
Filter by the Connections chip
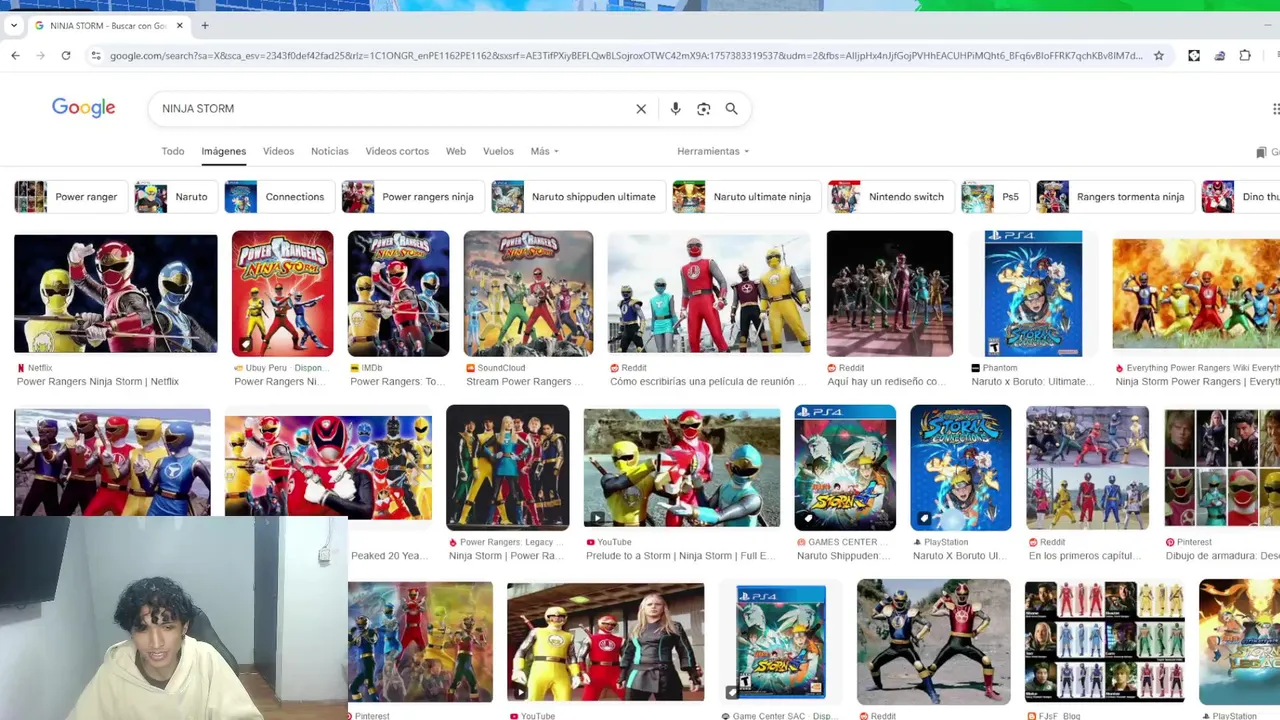279,197
